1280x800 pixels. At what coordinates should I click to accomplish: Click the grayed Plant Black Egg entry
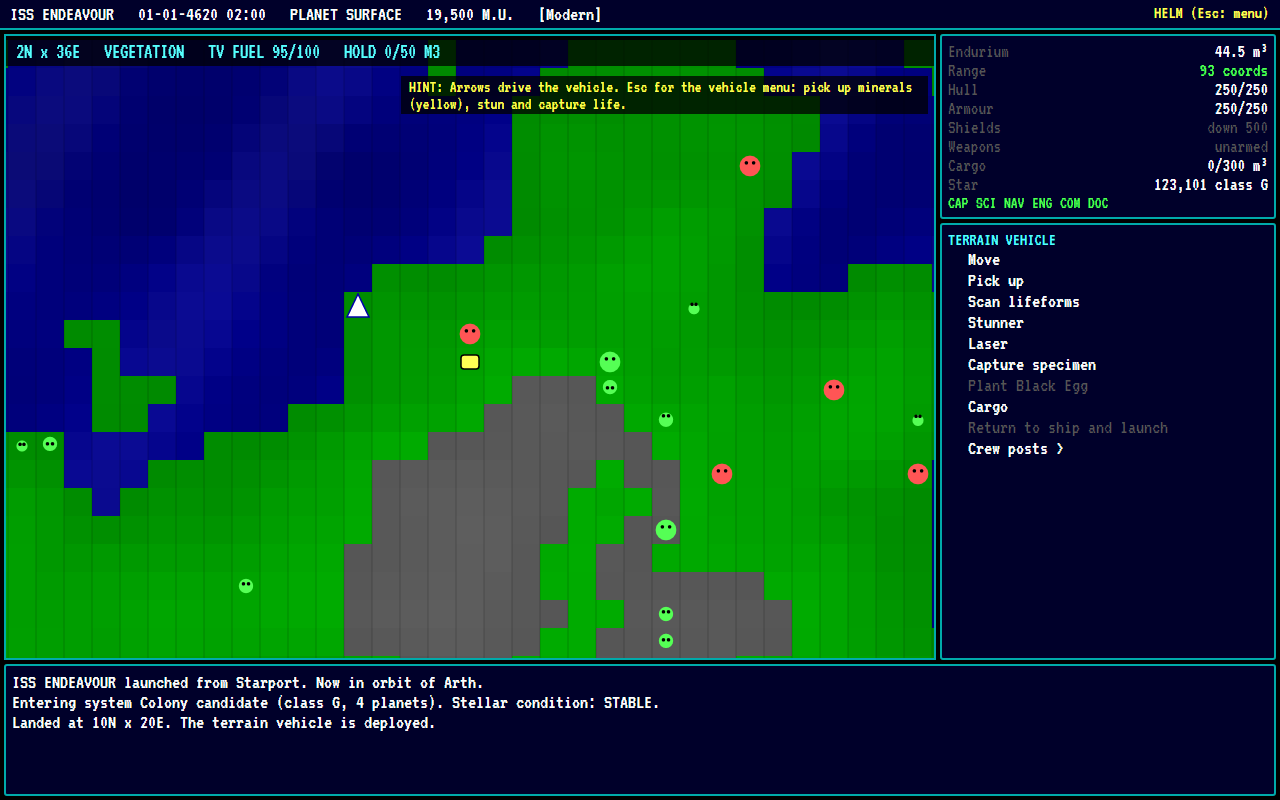point(1028,386)
